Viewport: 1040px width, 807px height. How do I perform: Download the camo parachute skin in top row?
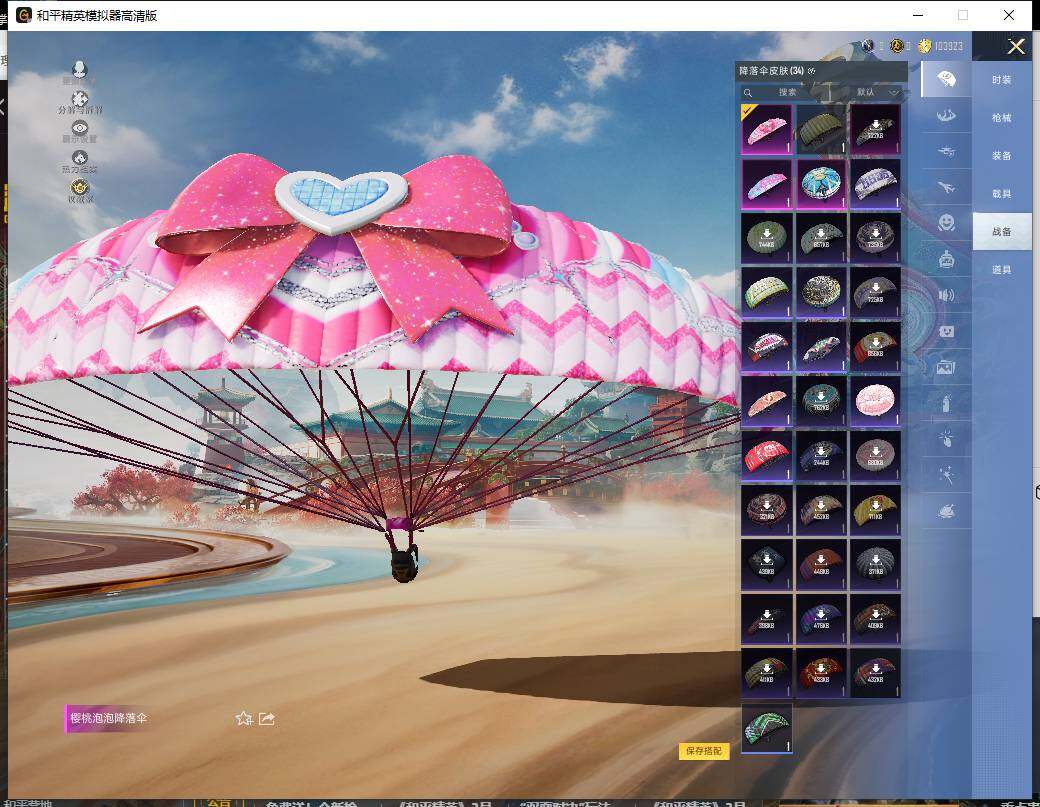(x=876, y=129)
